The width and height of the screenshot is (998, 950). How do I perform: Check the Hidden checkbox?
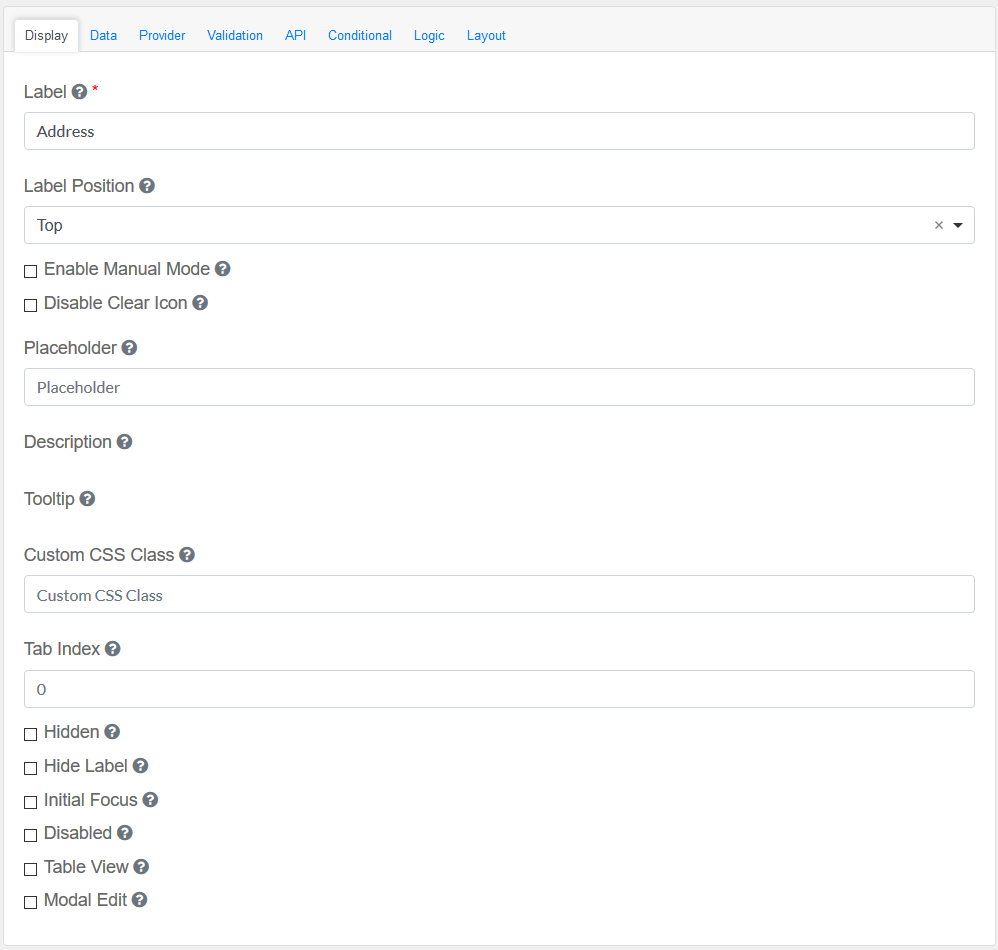click(31, 734)
